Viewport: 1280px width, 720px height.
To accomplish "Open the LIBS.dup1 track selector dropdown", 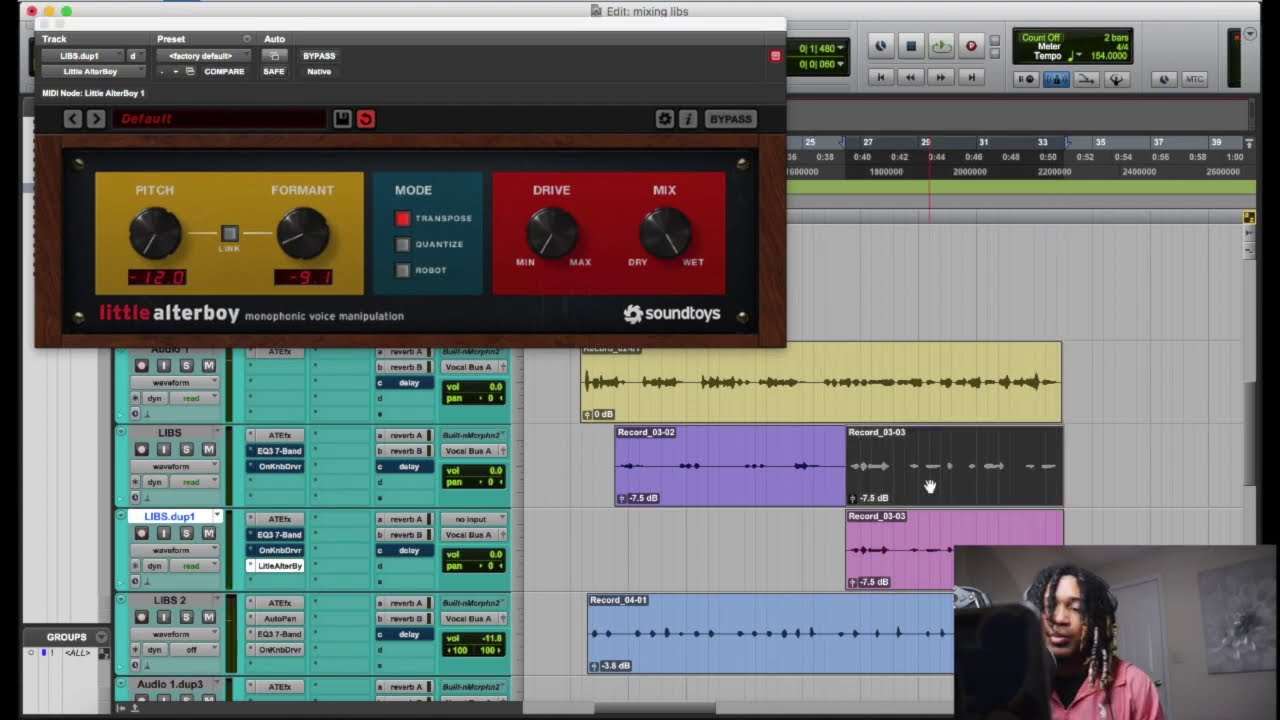I will [x=82, y=56].
